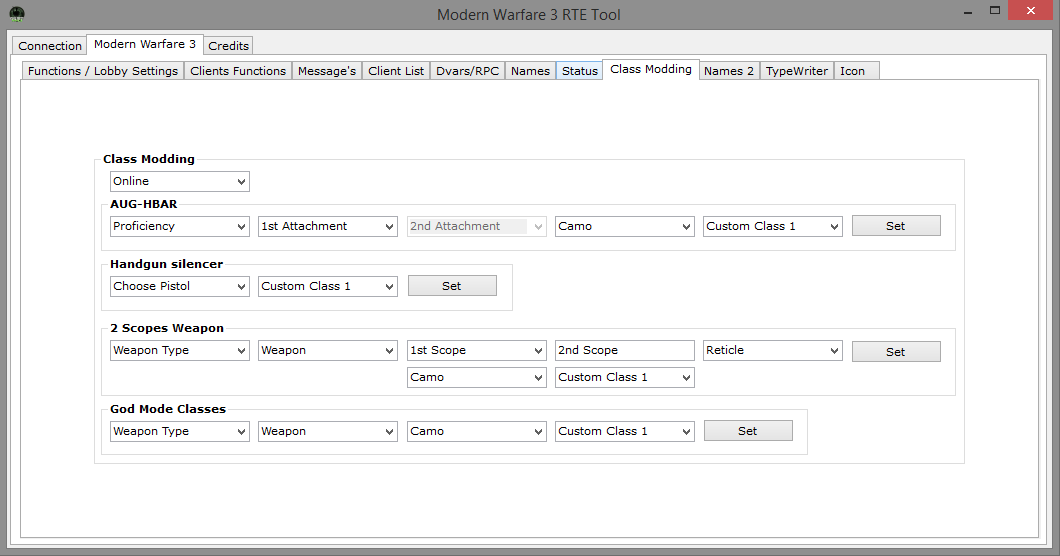
Task: Open the Credits tab
Action: point(229,46)
